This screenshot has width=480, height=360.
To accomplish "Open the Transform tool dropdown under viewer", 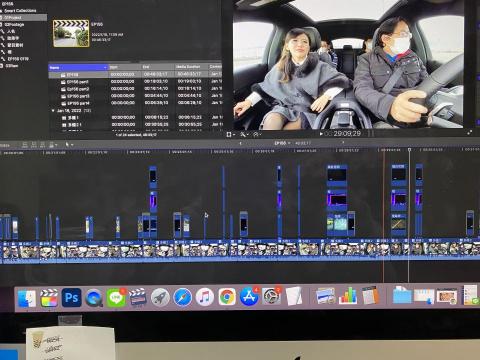I will [231, 134].
